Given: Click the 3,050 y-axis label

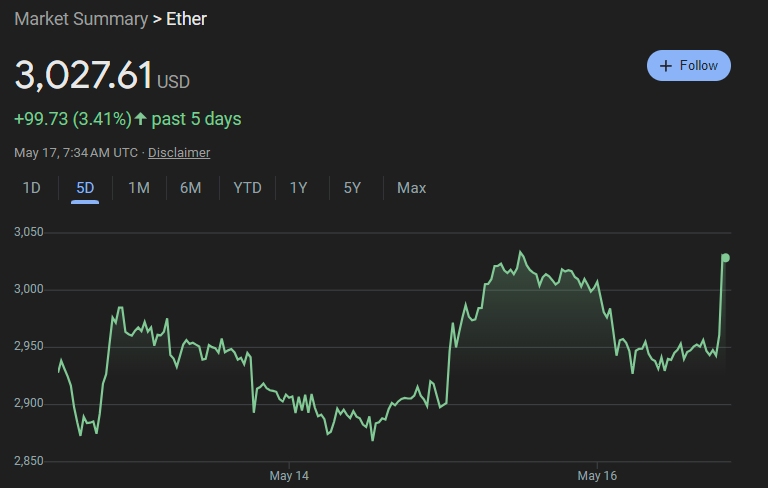Looking at the screenshot, I should click(x=29, y=232).
